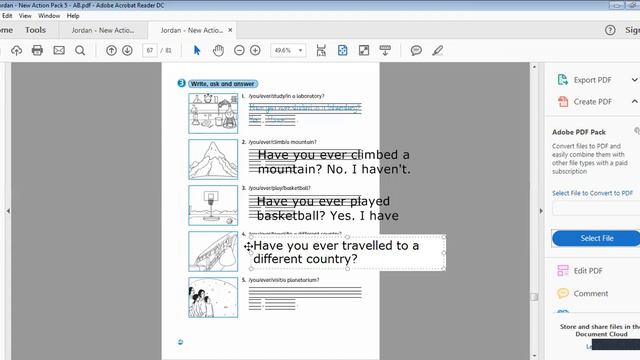
Task: Click the Create PDF label
Action: [593, 102]
